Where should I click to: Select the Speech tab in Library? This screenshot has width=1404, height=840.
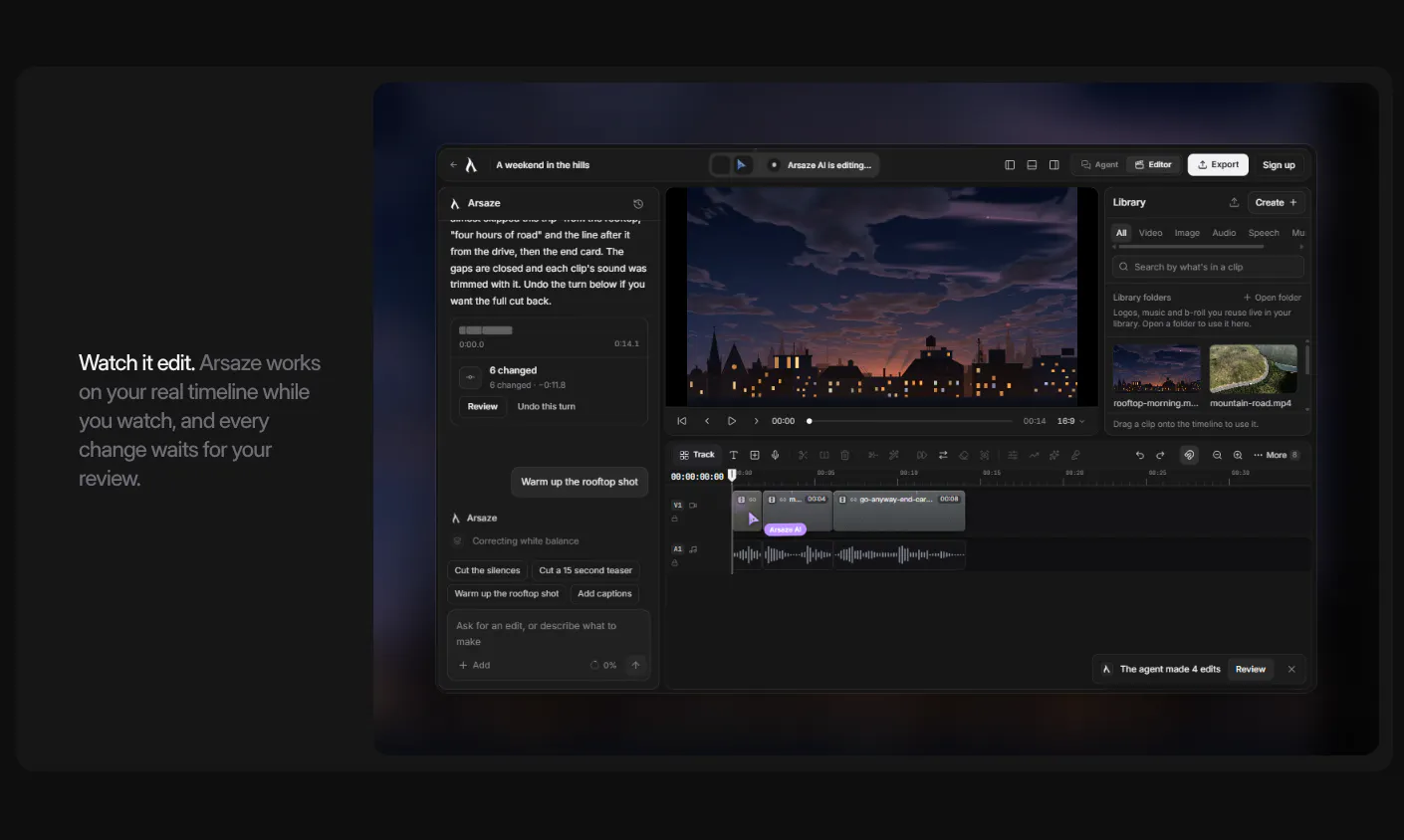1264,233
